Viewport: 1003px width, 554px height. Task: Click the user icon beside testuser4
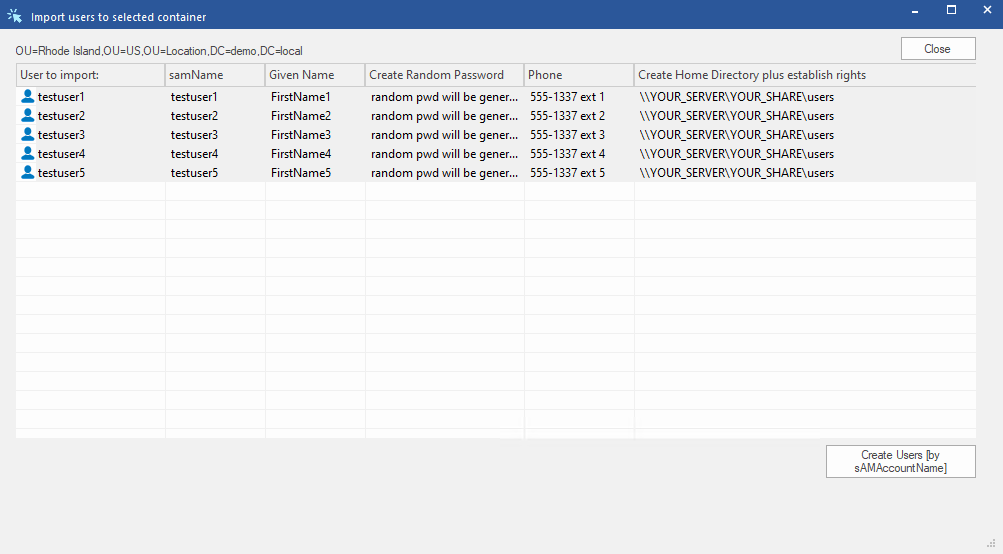pos(28,154)
